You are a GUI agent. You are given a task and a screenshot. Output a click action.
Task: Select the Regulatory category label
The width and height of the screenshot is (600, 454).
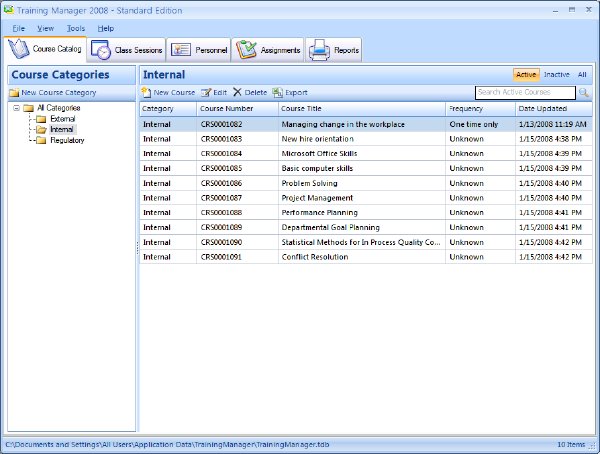pyautogui.click(x=67, y=140)
